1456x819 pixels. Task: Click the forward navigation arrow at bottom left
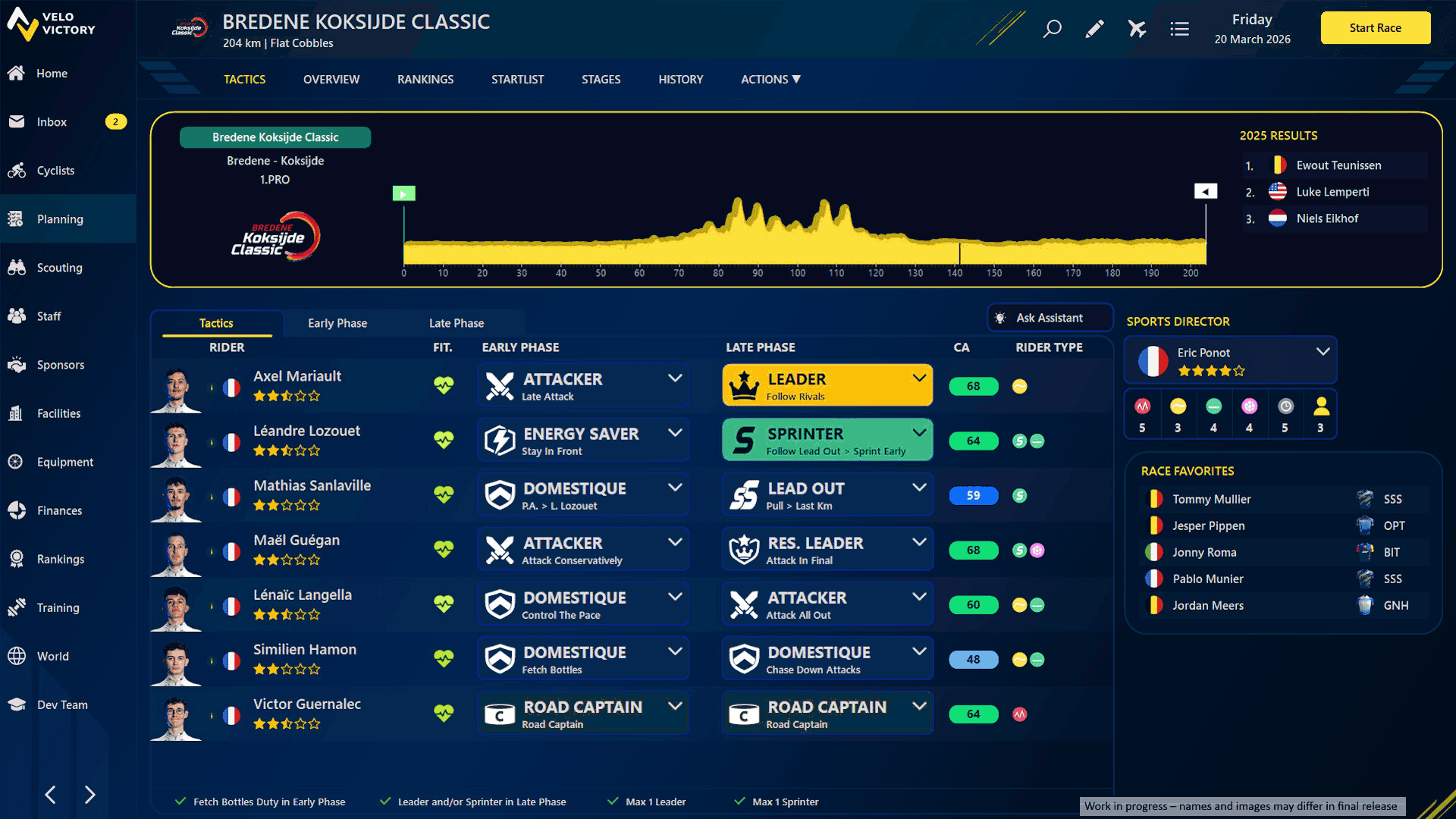[89, 795]
